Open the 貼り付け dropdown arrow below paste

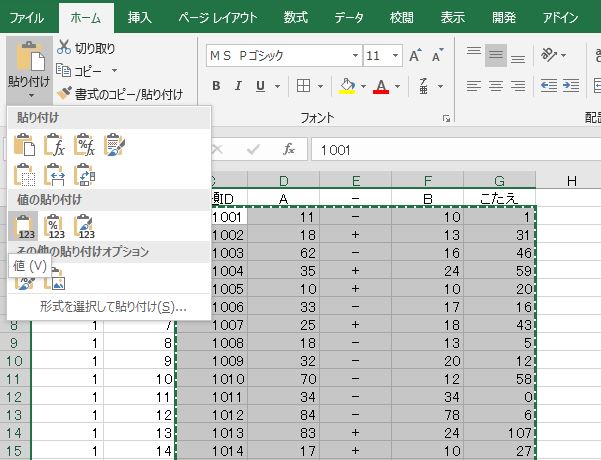click(31, 95)
